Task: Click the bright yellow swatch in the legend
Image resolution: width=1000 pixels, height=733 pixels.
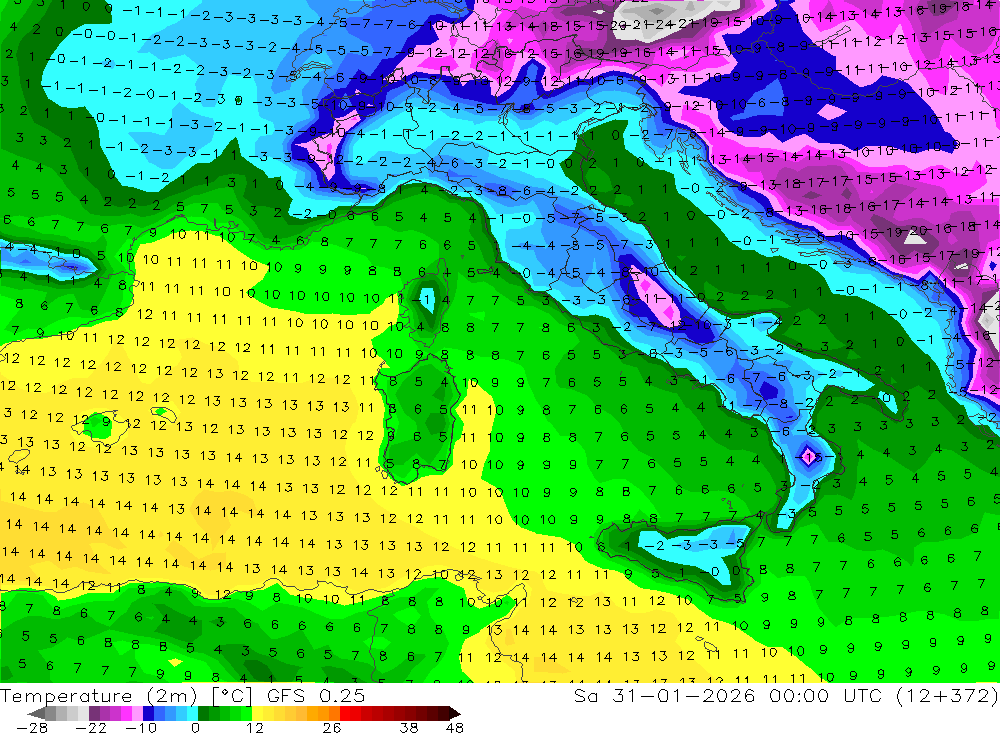Action: click(x=257, y=714)
